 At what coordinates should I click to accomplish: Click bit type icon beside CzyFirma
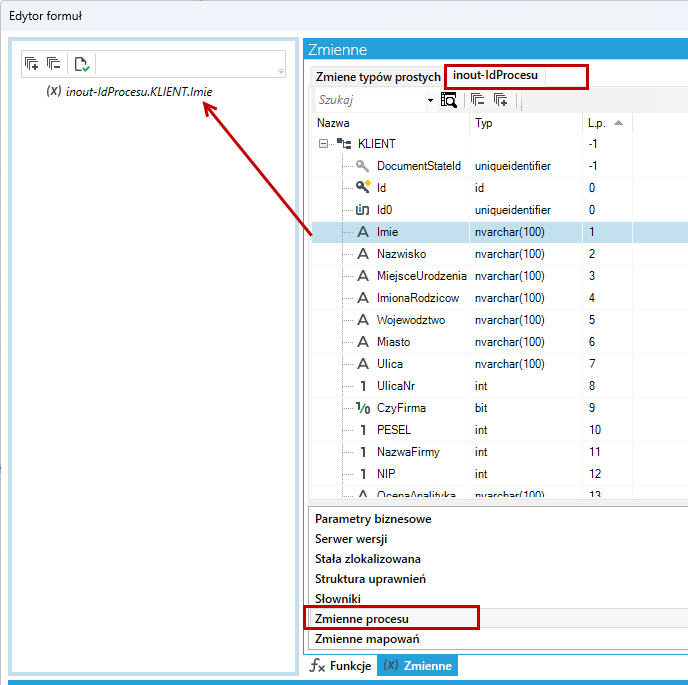coord(363,408)
